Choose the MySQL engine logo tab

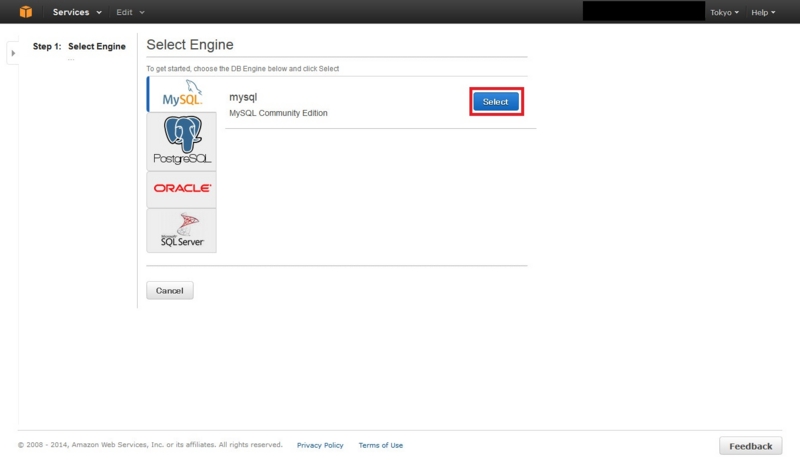coord(182,94)
